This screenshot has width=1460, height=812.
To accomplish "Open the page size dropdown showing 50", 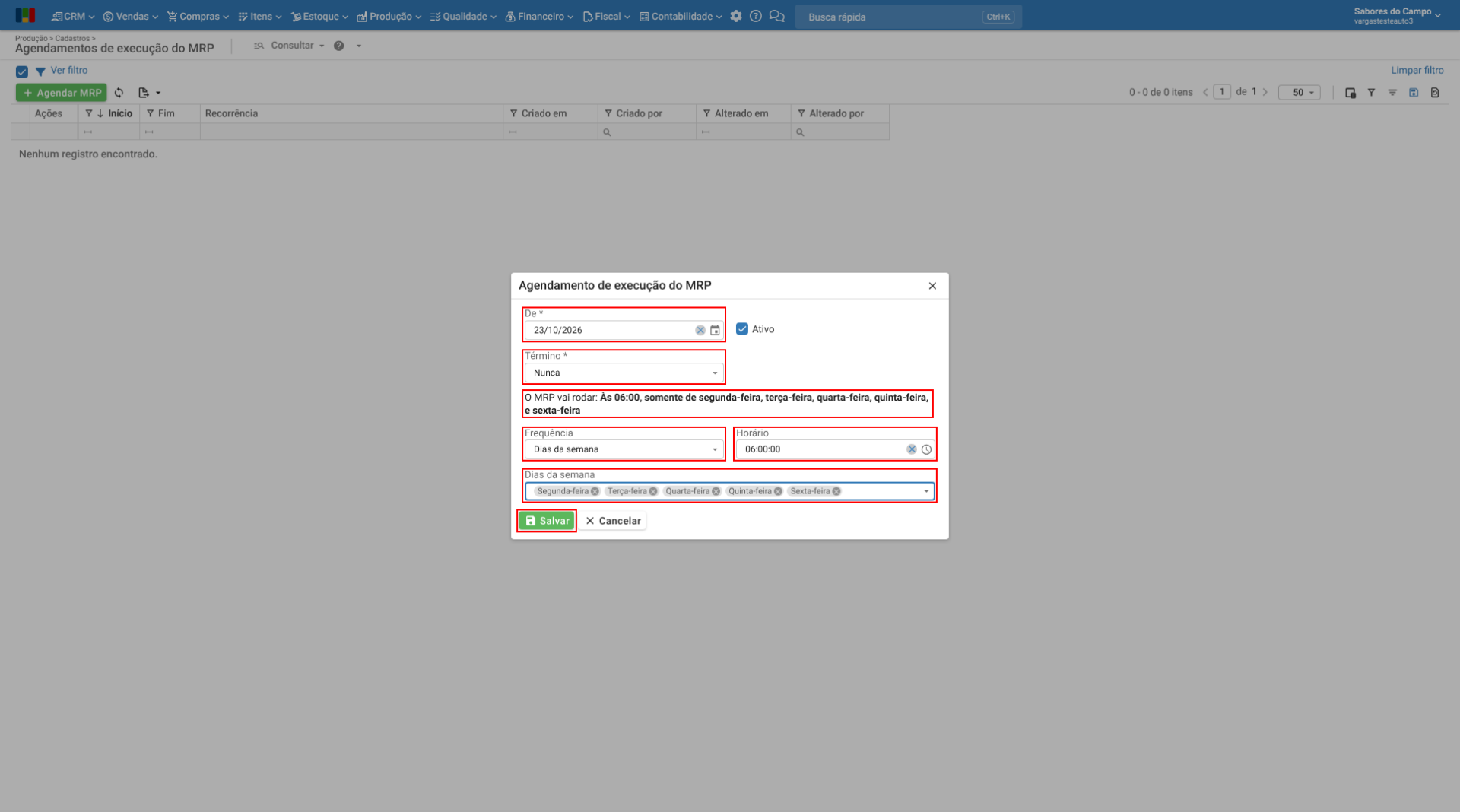I will [x=1299, y=93].
